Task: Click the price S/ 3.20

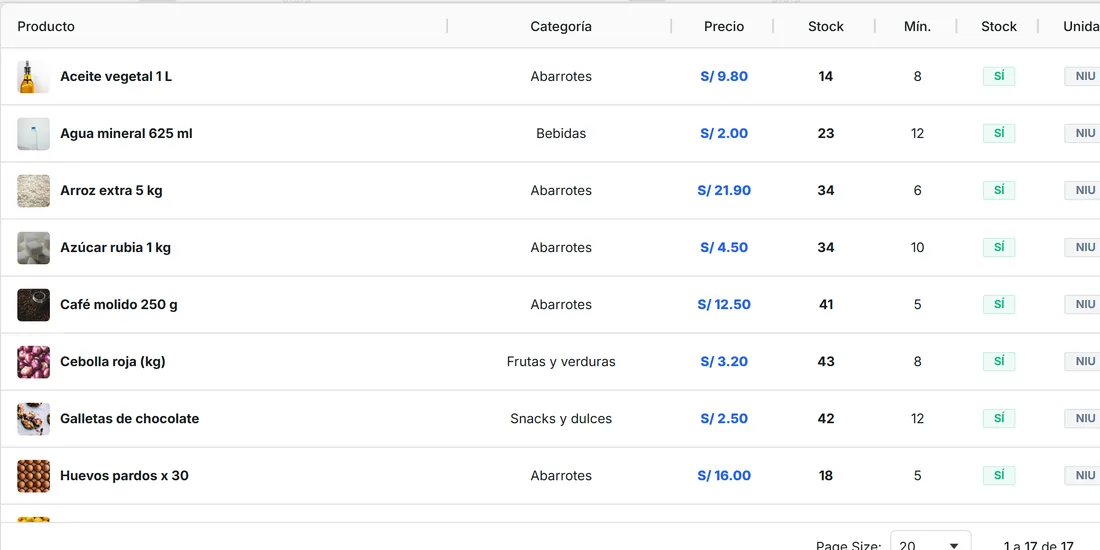Action: tap(724, 362)
